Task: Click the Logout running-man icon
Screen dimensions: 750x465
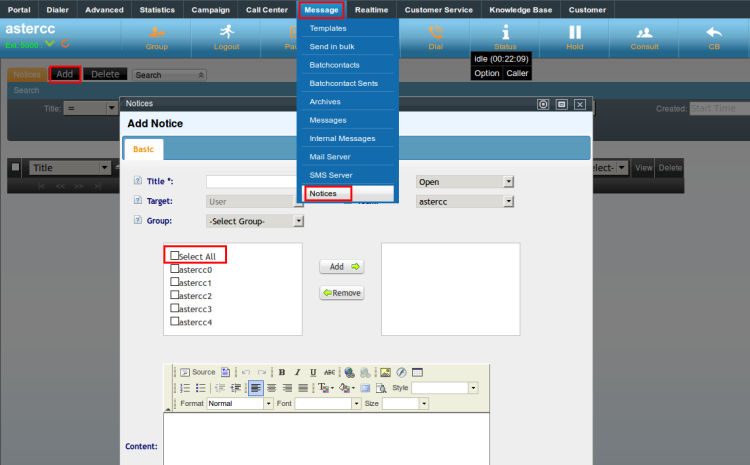Action: click(226, 32)
